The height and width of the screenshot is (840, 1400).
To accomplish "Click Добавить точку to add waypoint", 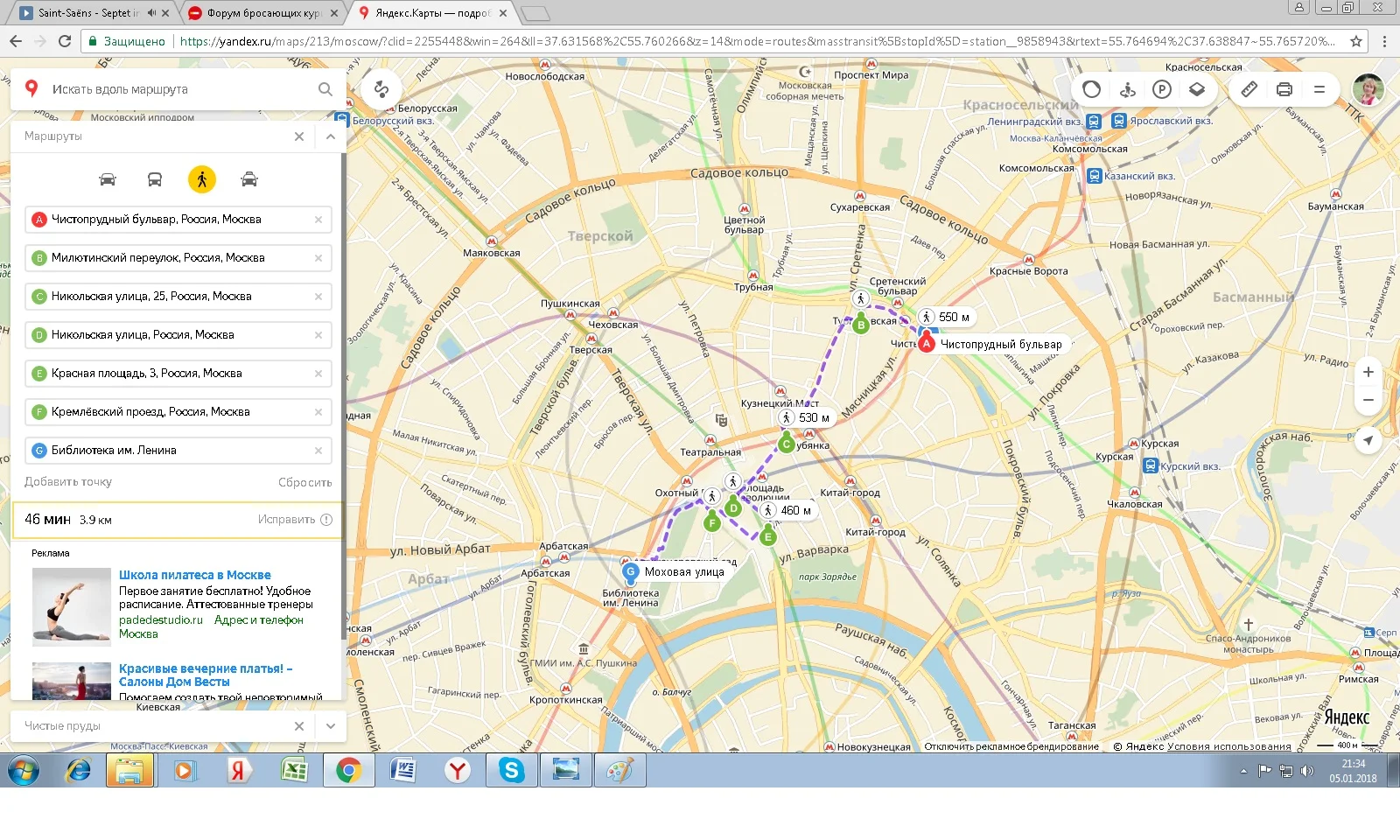I will tap(68, 482).
